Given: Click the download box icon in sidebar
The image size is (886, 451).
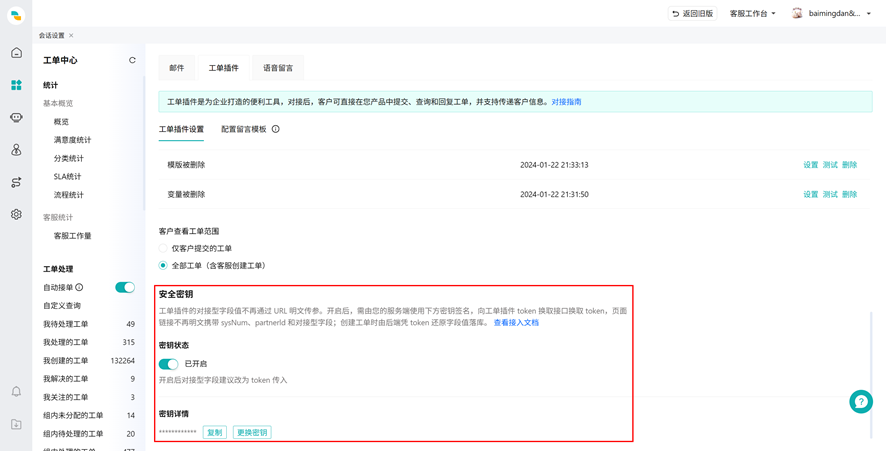Looking at the screenshot, I should point(16,424).
